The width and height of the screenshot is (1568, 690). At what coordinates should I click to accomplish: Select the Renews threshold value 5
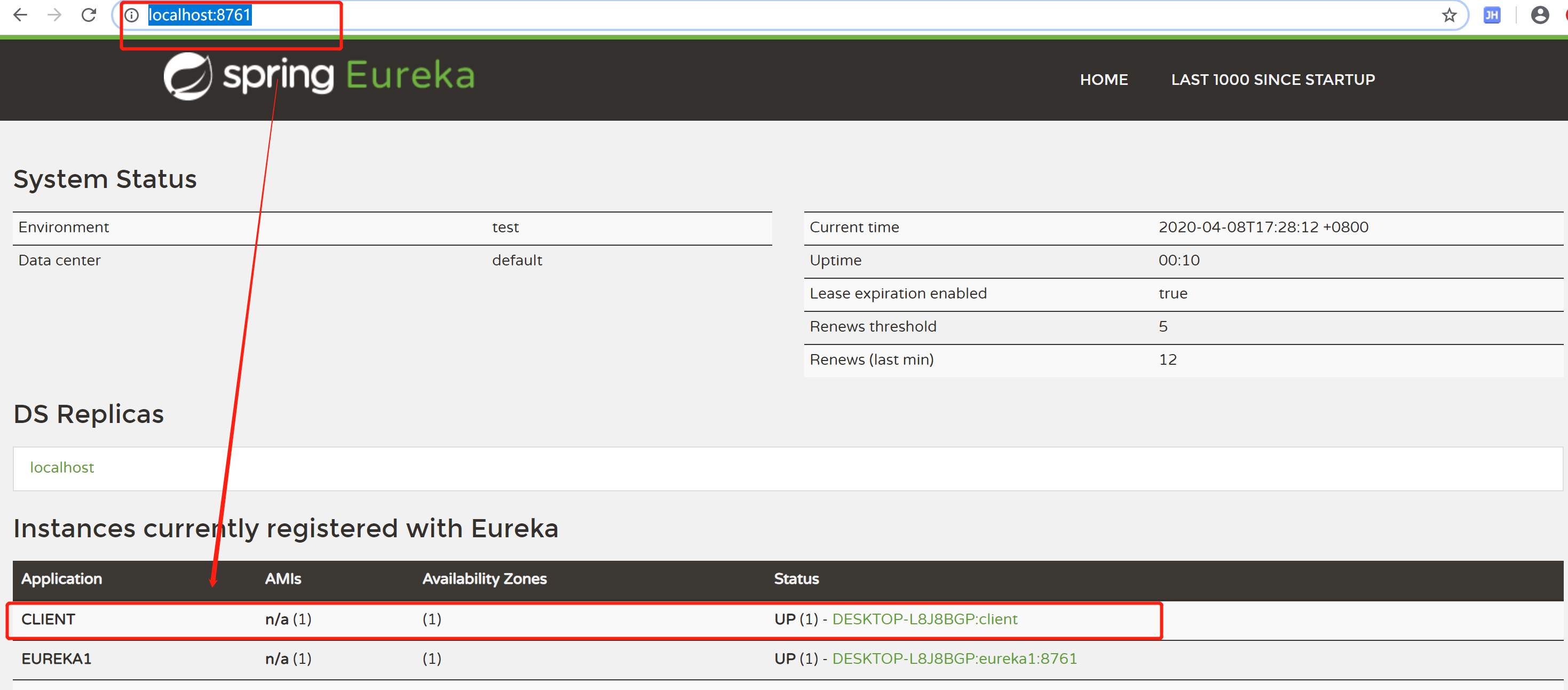coord(1162,326)
